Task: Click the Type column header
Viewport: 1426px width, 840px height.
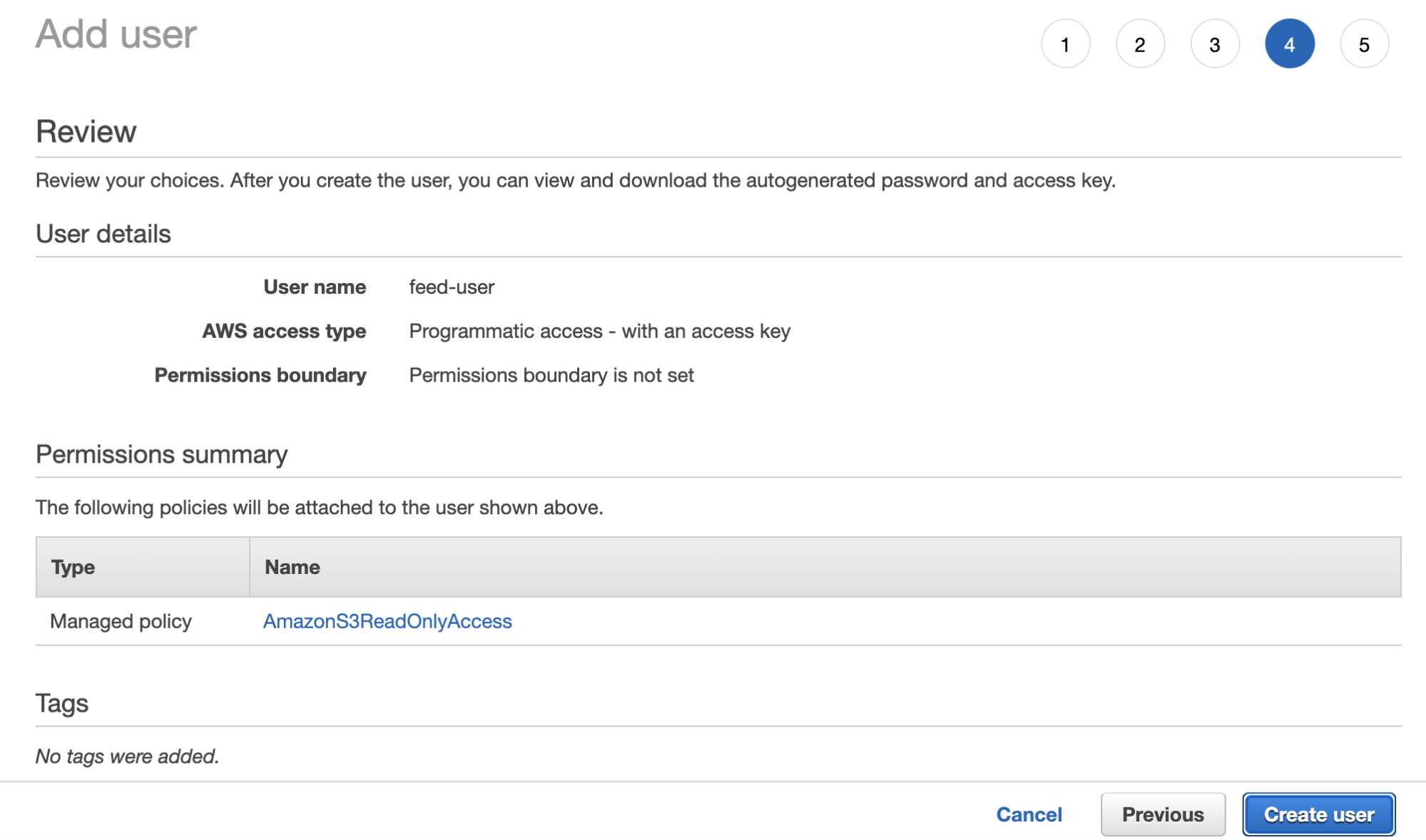Action: (x=143, y=567)
